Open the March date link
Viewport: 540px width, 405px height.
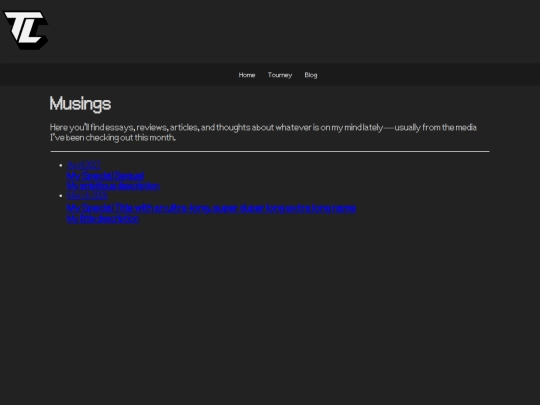click(x=87, y=196)
